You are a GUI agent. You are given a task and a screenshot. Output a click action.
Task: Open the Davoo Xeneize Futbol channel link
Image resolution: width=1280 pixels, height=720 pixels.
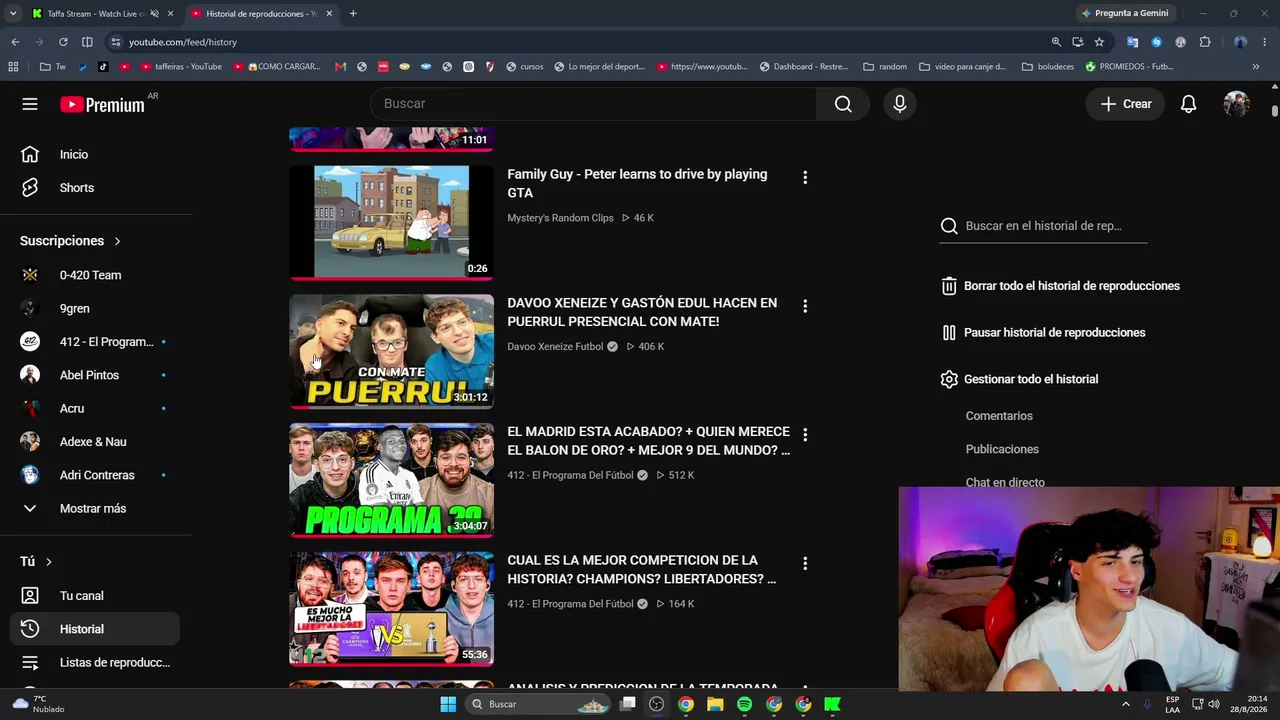(555, 347)
